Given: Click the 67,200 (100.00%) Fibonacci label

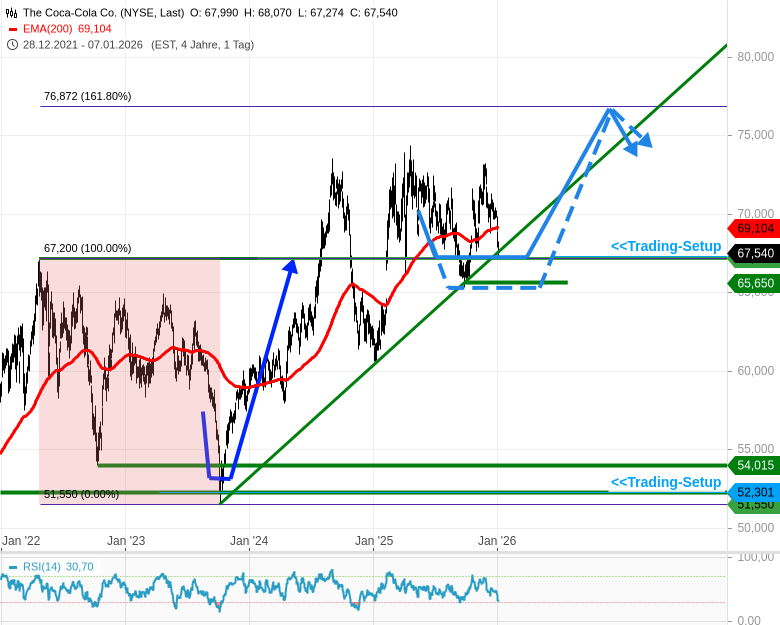Looking at the screenshot, I should pos(87,248).
